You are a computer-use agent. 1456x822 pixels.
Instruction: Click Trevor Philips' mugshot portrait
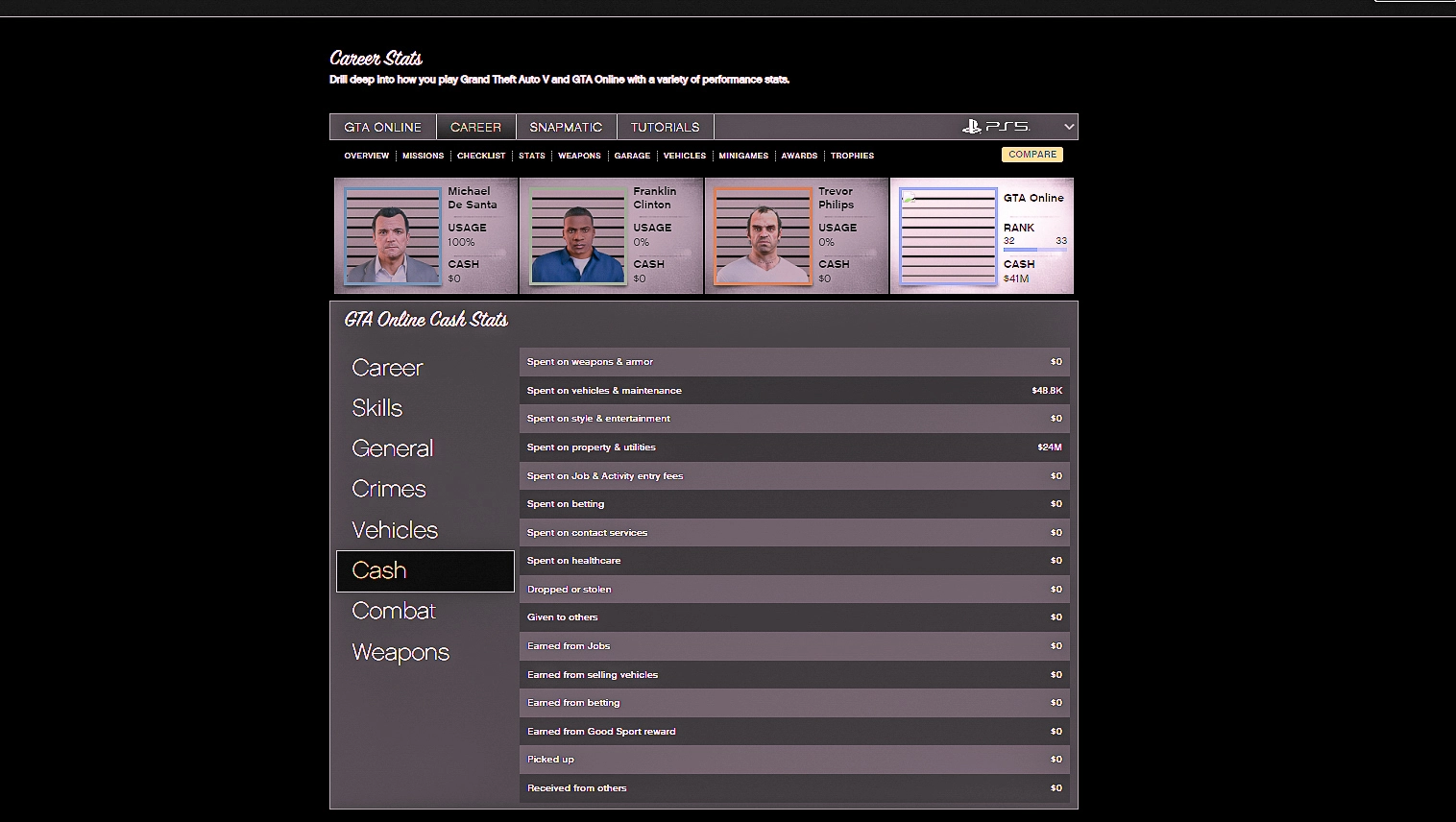pos(763,235)
